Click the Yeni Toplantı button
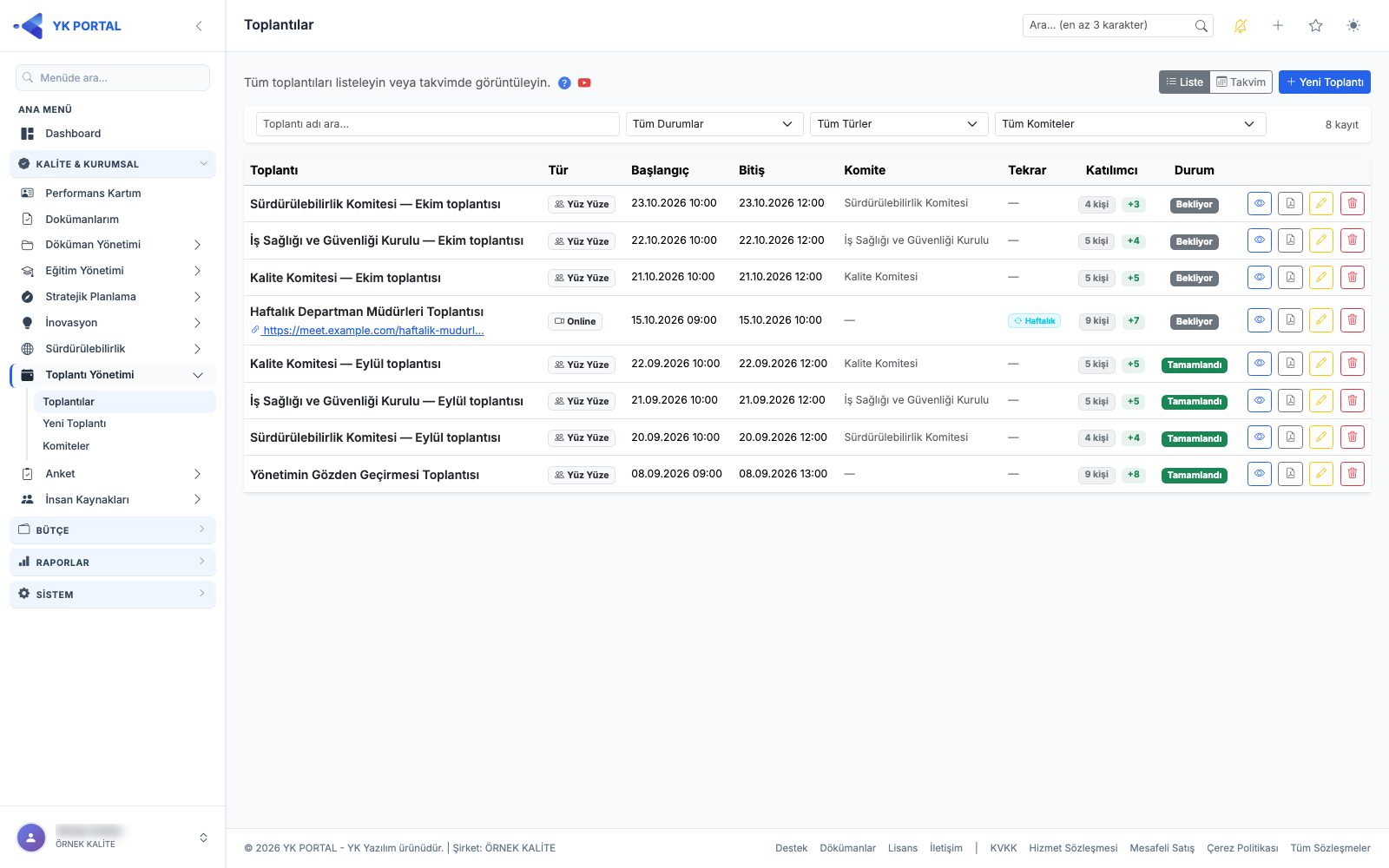This screenshot has height=868, width=1389. pyautogui.click(x=1324, y=82)
